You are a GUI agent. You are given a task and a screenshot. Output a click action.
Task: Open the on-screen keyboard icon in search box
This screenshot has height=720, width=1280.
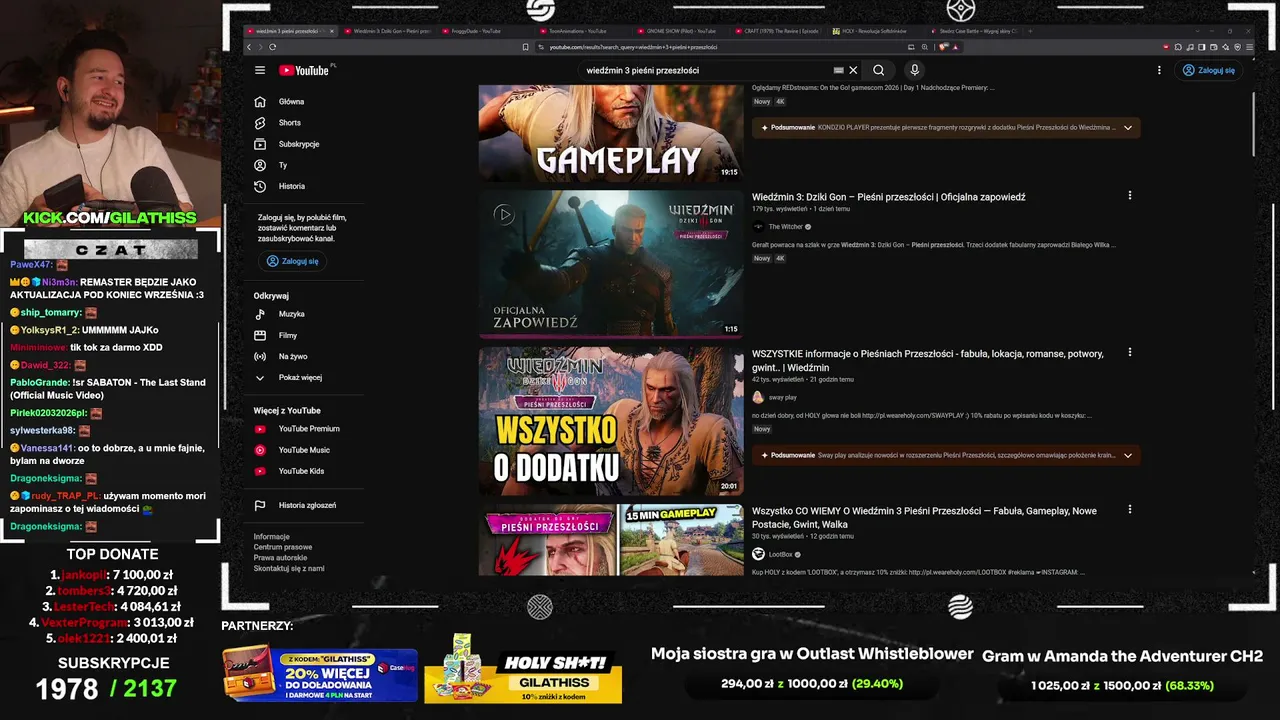pos(838,70)
